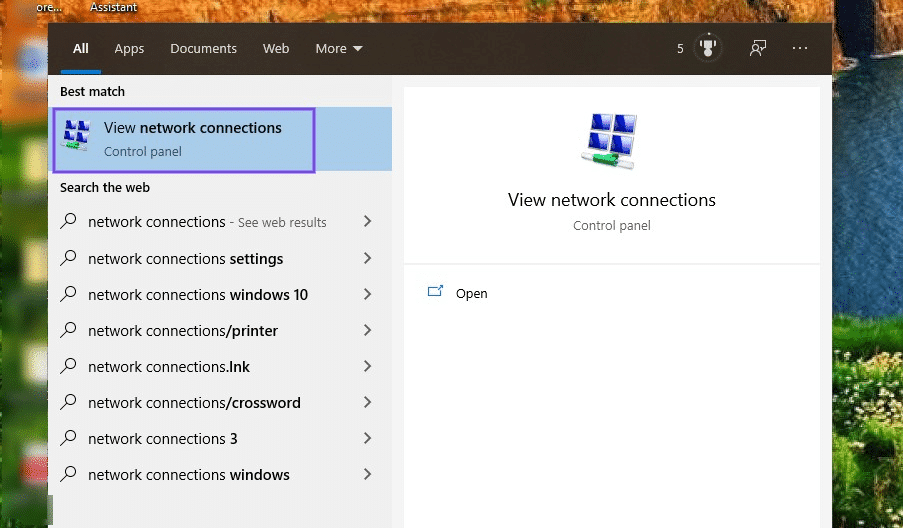Click search icon beside 'network connections/printer'

(x=69, y=330)
